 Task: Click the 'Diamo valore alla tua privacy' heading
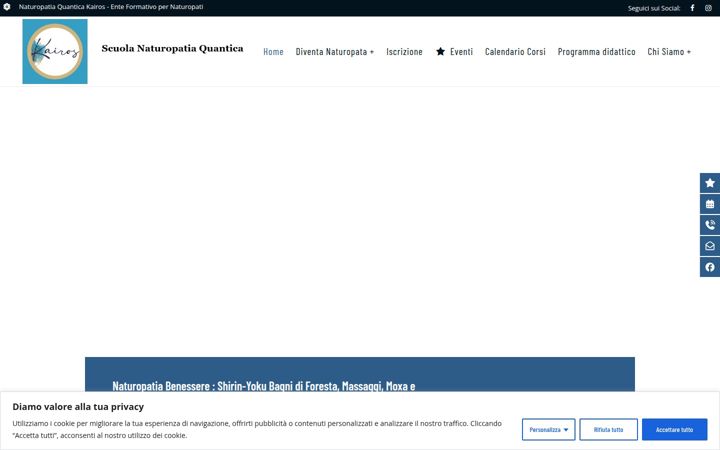(x=78, y=406)
